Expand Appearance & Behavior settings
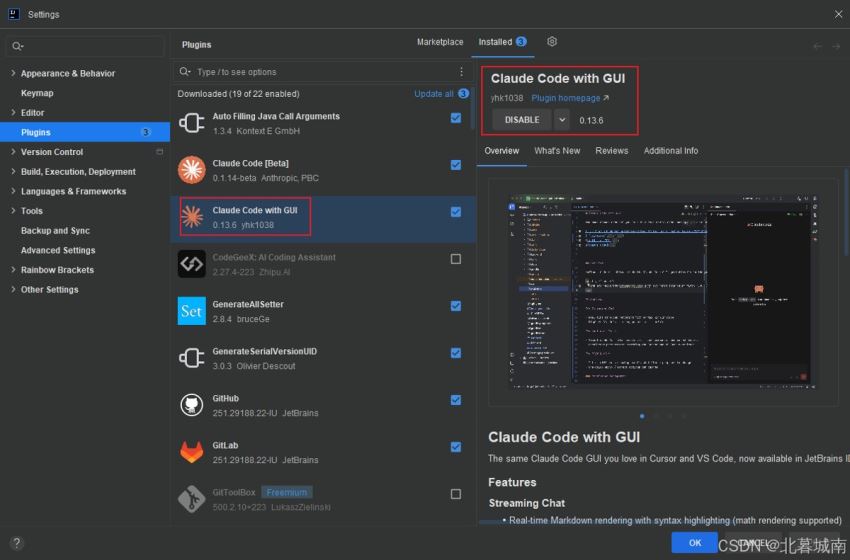850x560 pixels. click(x=13, y=73)
